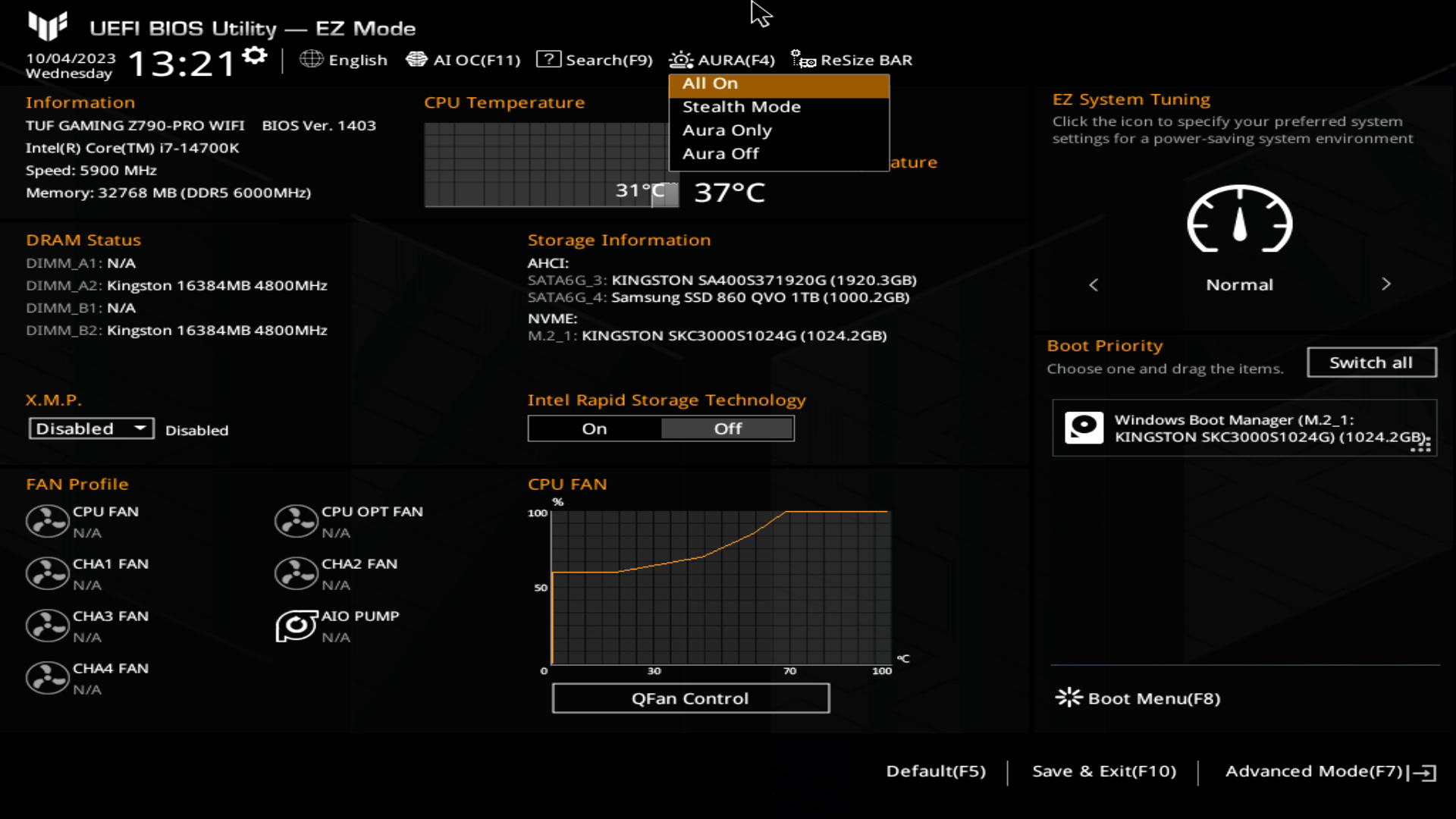1456x819 pixels.
Task: Open the time settings gear icon
Action: [255, 56]
